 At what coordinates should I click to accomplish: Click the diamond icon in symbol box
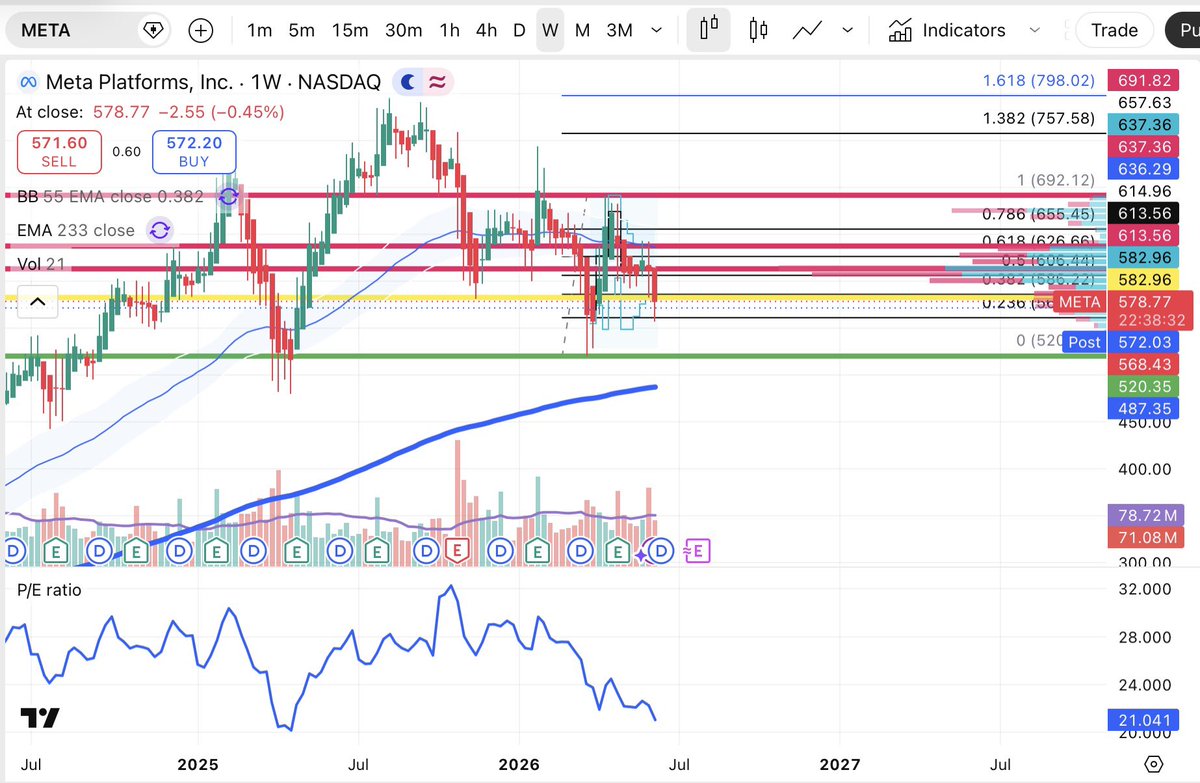(x=154, y=30)
